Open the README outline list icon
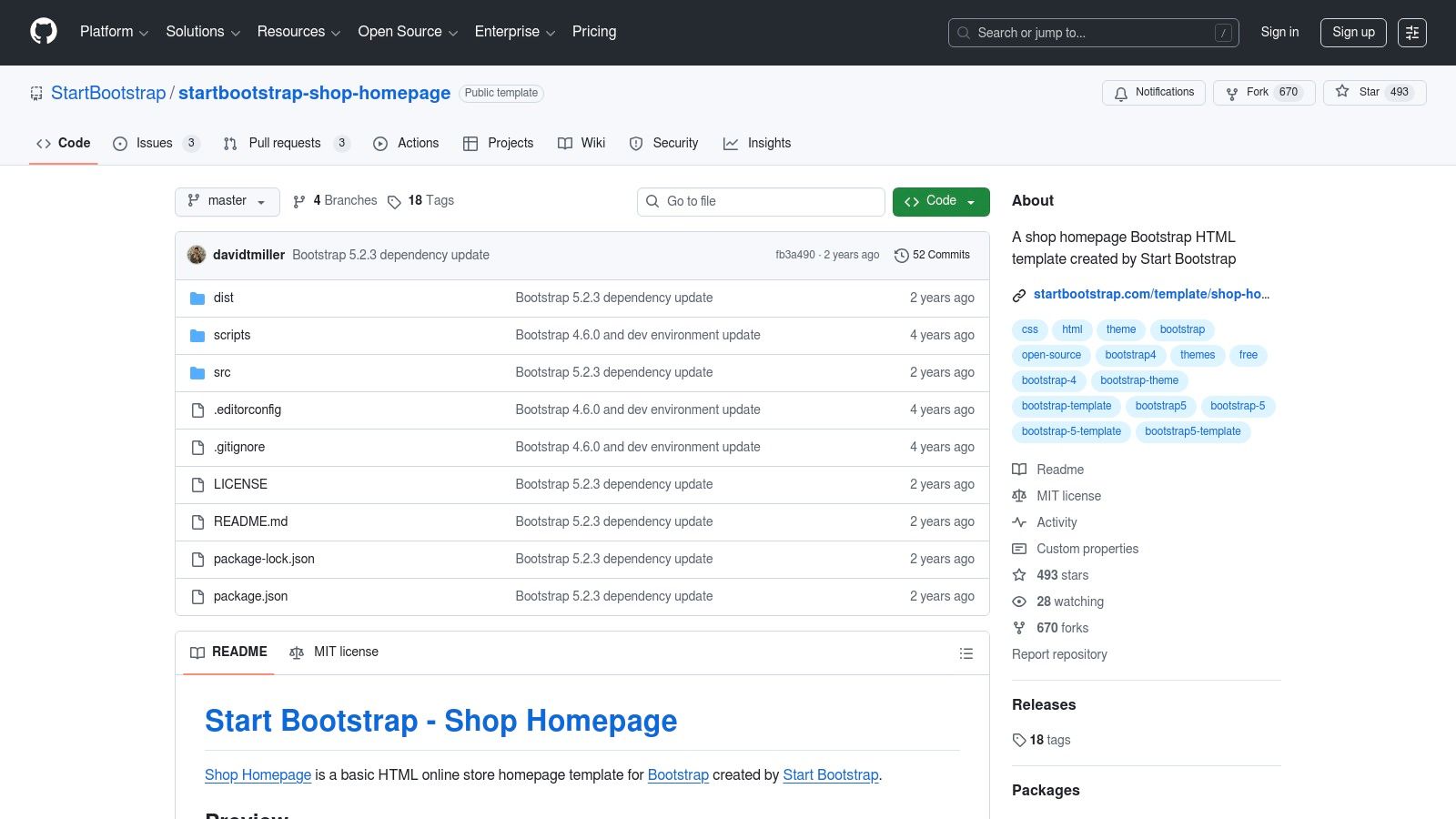Viewport: 1456px width, 819px height. (966, 652)
